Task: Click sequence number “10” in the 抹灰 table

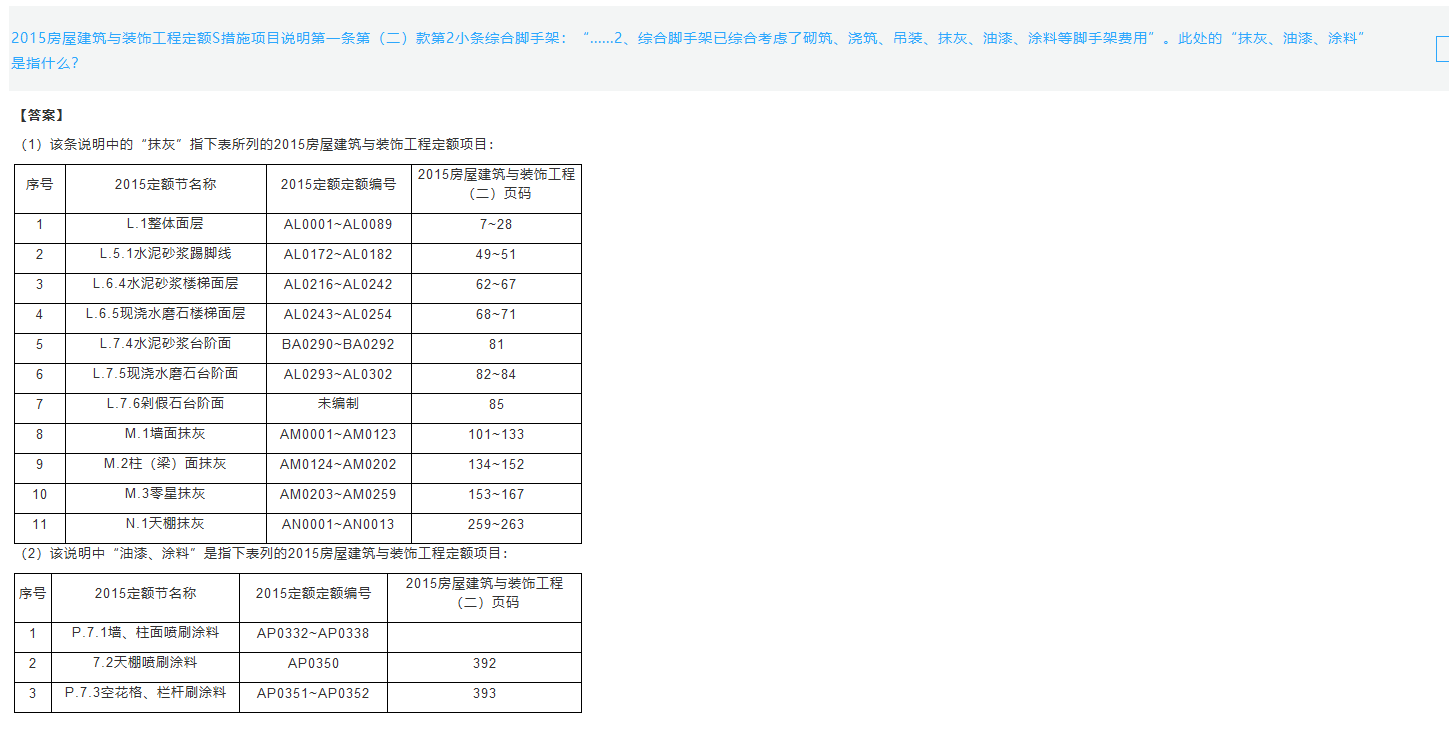Action: [40, 494]
